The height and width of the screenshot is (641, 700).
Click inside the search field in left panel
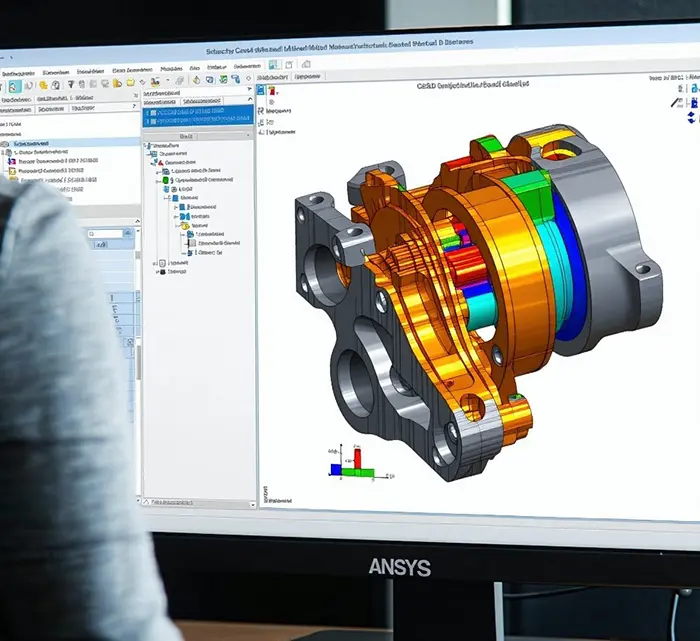coord(105,235)
